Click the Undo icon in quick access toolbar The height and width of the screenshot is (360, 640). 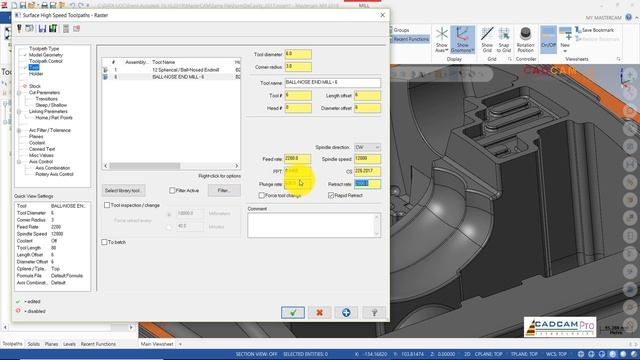coord(72,6)
